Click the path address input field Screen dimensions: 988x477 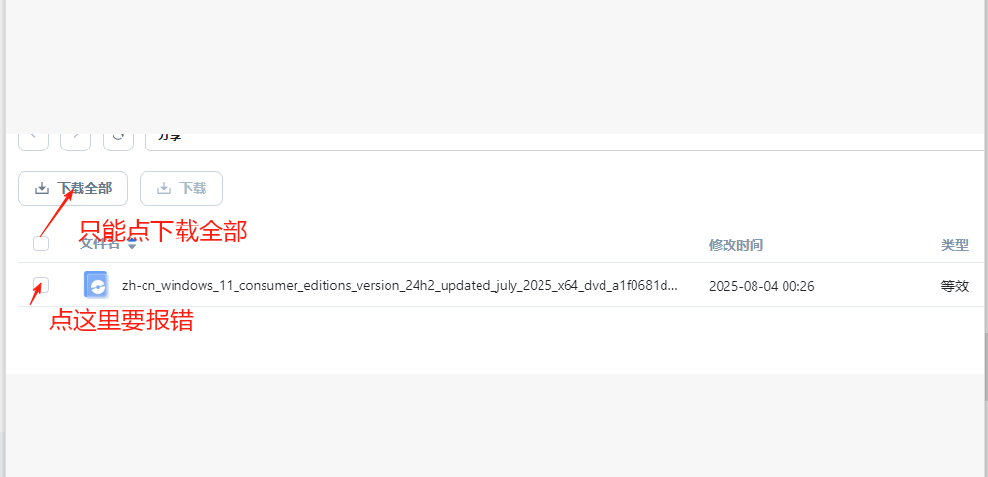click(x=564, y=141)
